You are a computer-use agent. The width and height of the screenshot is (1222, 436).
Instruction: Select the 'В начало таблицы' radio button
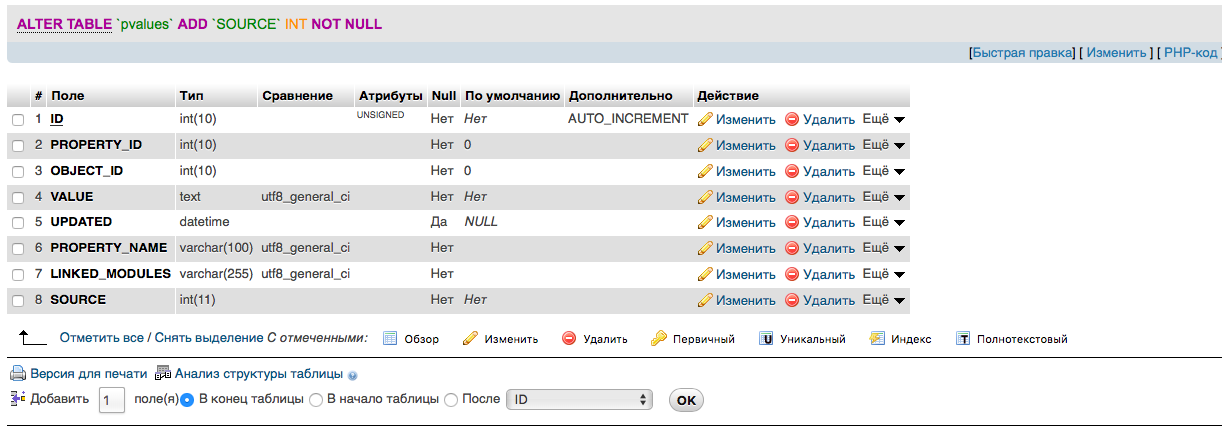[x=316, y=400]
